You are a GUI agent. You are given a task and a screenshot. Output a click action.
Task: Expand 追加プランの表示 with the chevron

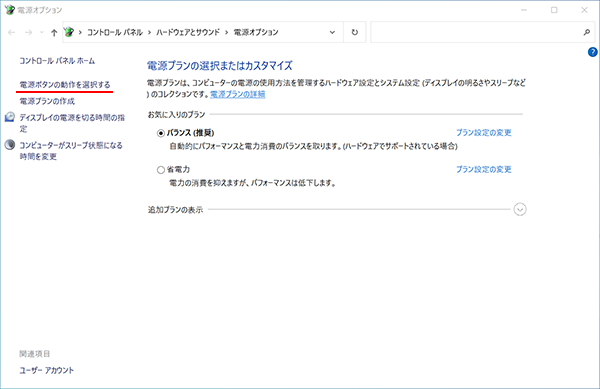click(x=520, y=209)
